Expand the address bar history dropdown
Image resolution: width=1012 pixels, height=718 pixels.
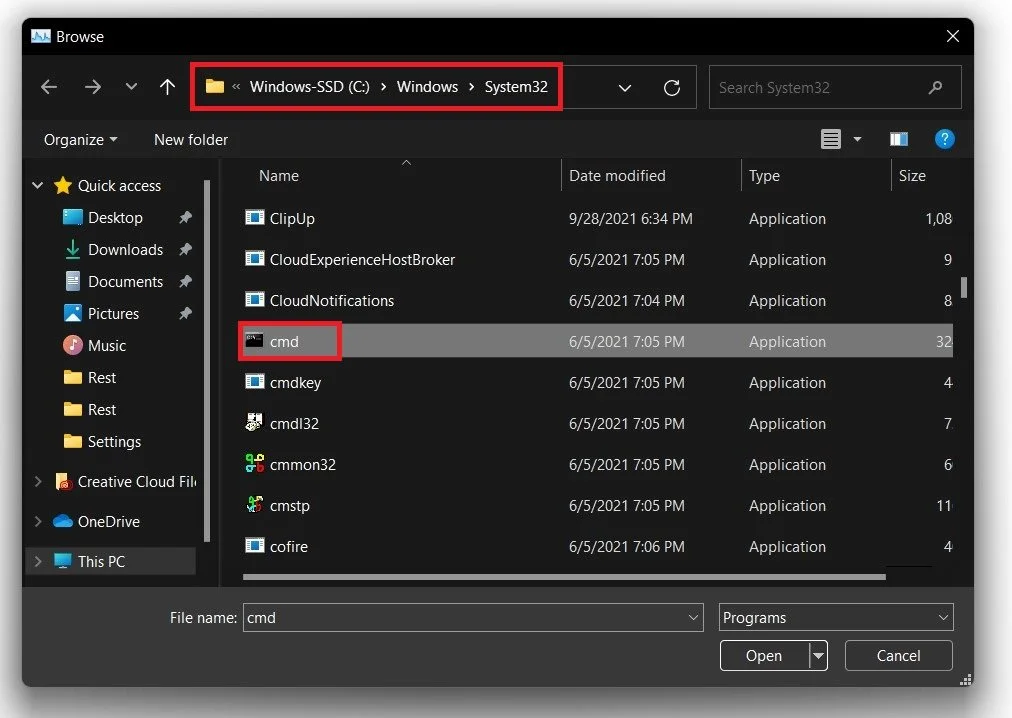pyautogui.click(x=625, y=87)
